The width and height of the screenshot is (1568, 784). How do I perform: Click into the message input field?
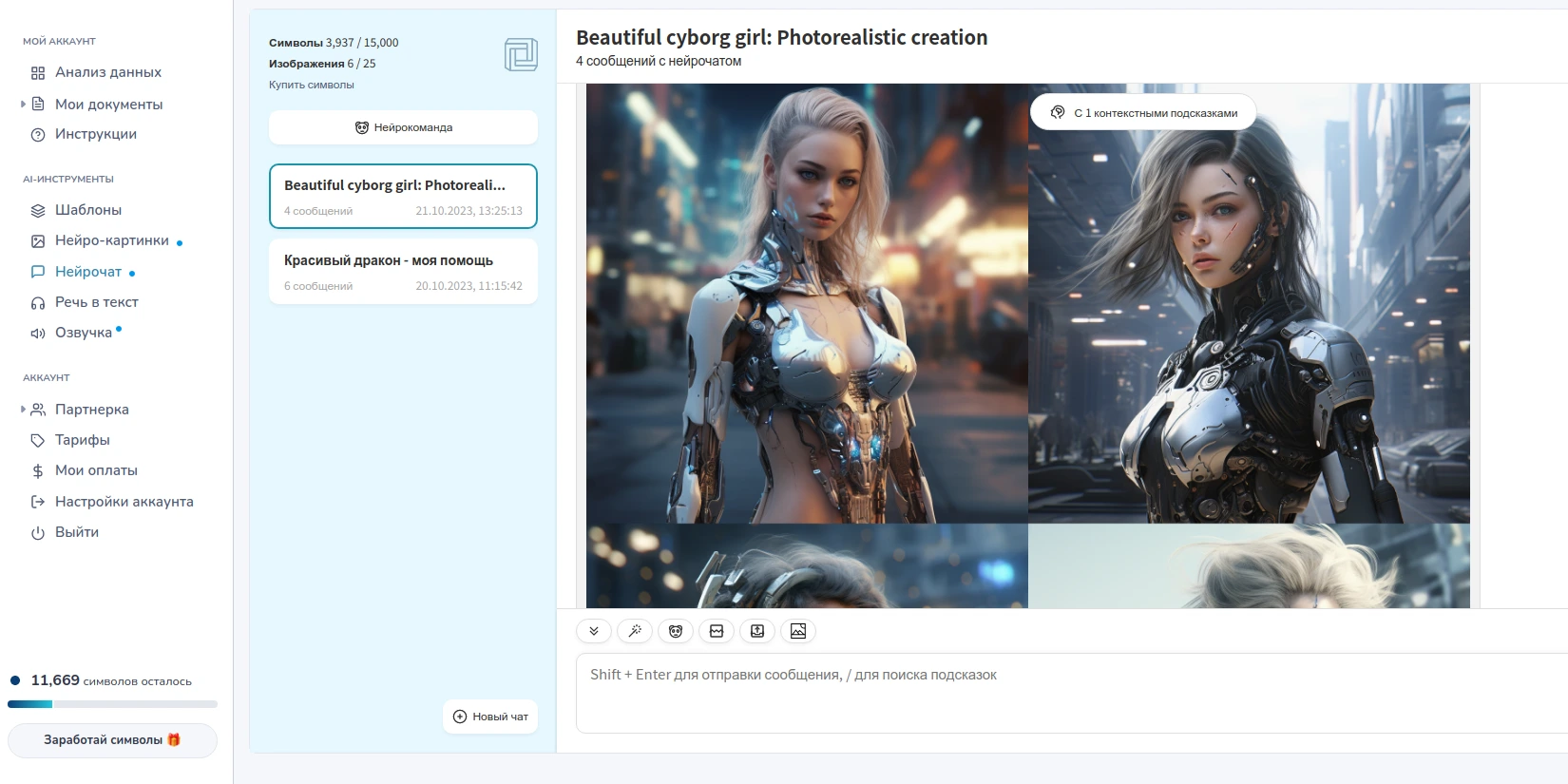point(1064,694)
